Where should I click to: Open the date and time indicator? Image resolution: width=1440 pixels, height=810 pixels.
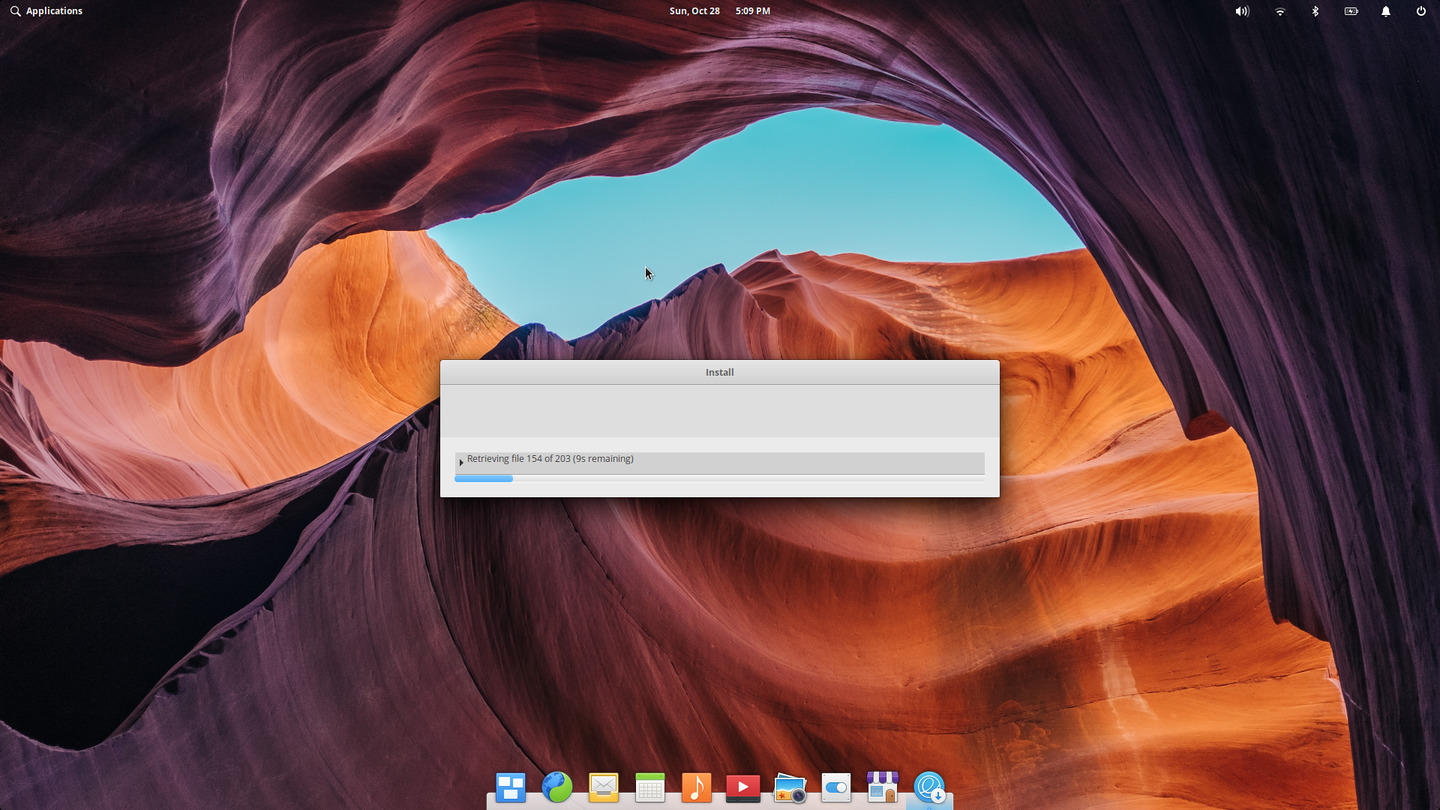(x=720, y=11)
